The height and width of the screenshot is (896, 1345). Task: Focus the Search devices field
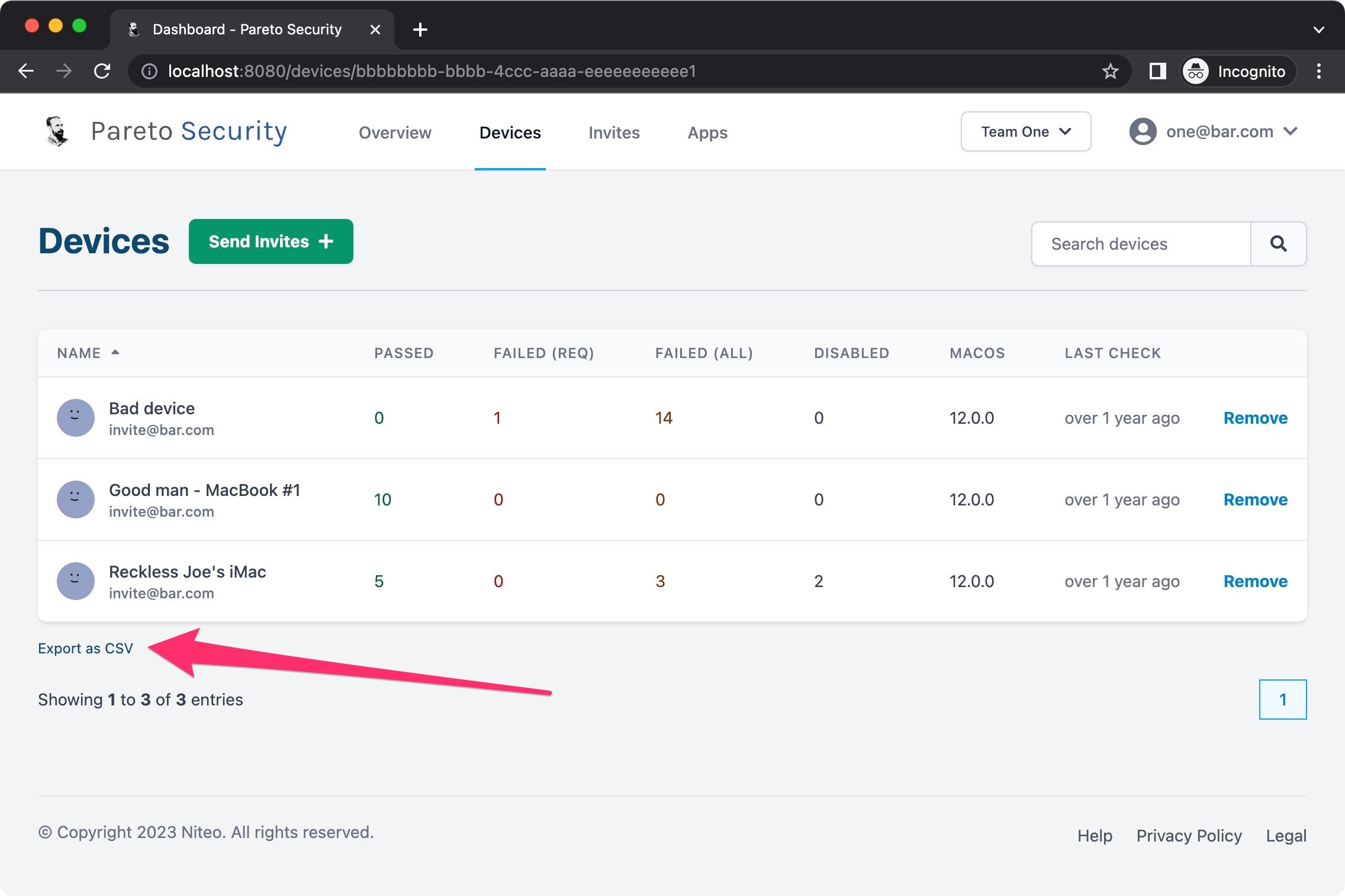click(1141, 243)
